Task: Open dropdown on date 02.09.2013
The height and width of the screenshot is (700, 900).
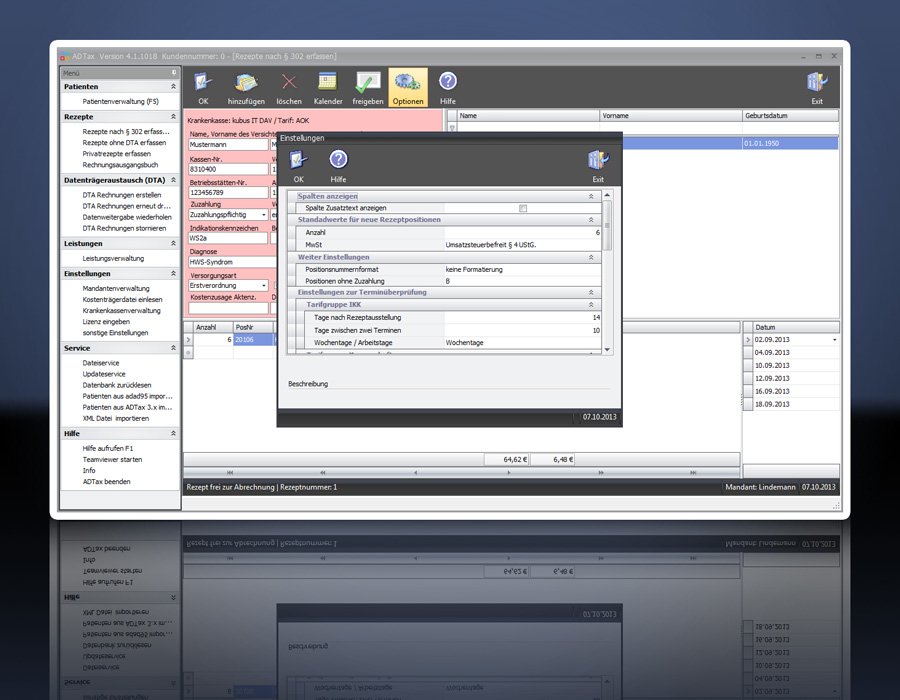Action: (x=835, y=340)
